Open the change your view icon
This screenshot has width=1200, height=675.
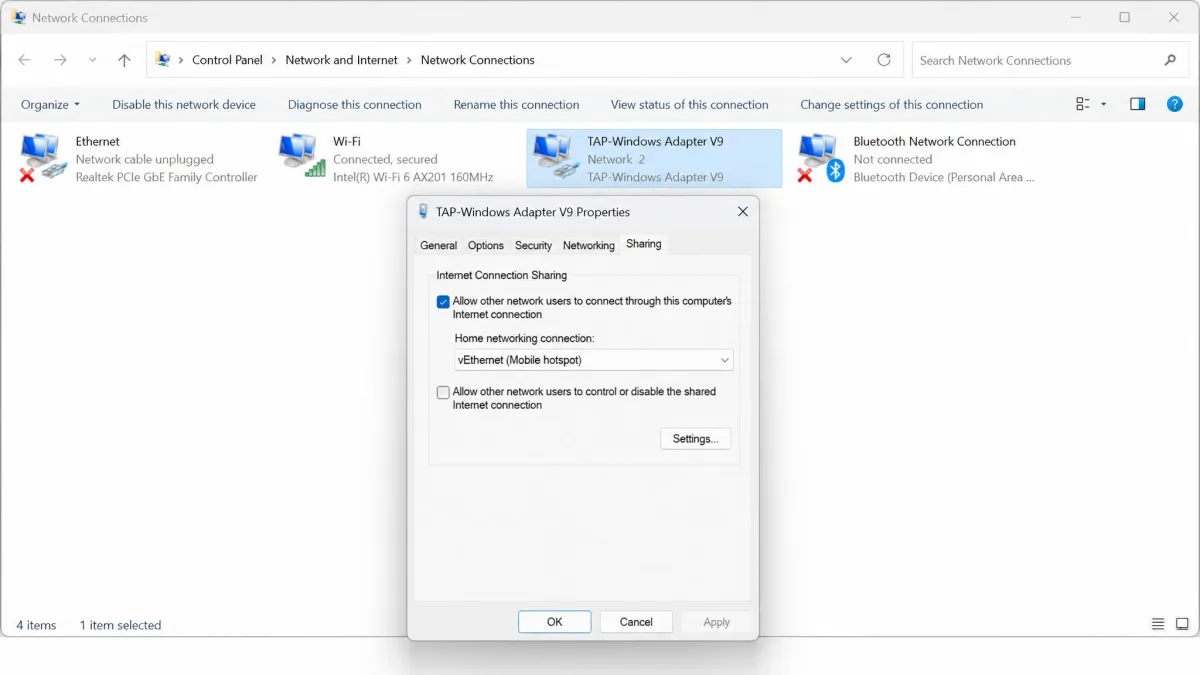tap(1083, 104)
